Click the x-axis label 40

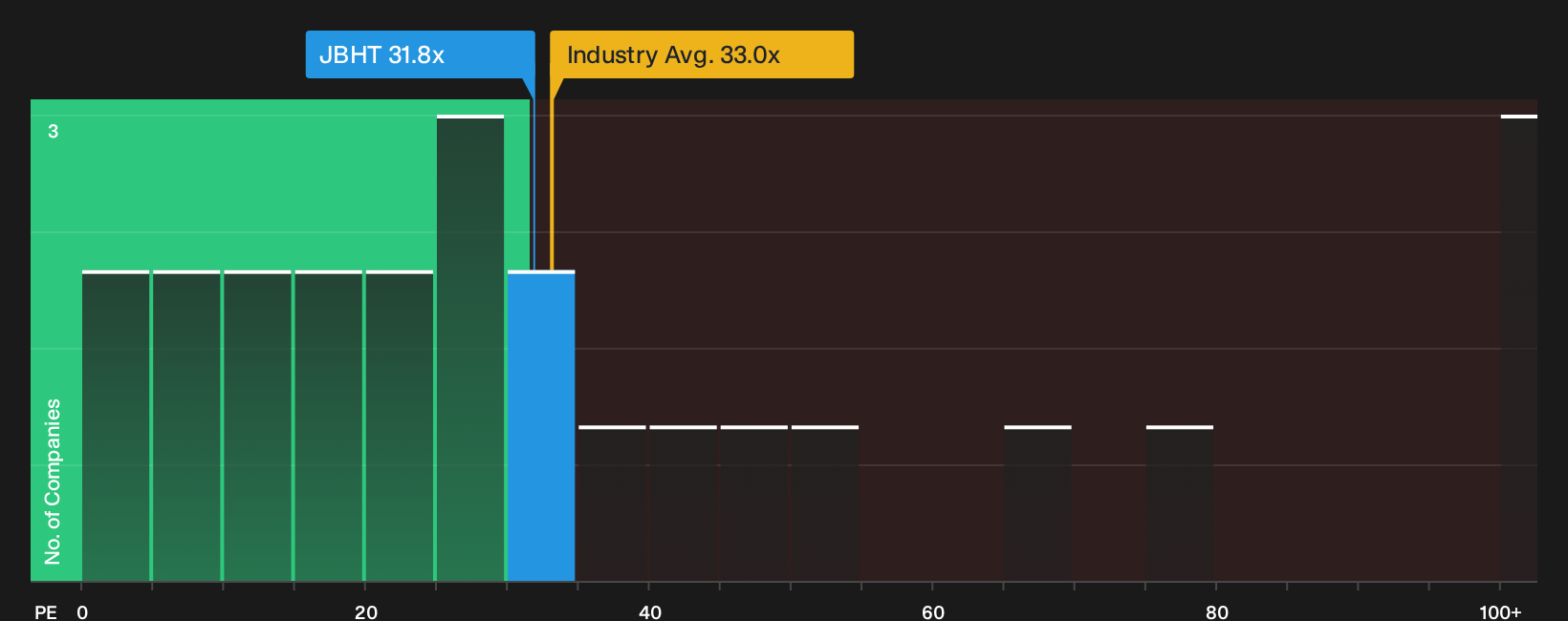[649, 611]
